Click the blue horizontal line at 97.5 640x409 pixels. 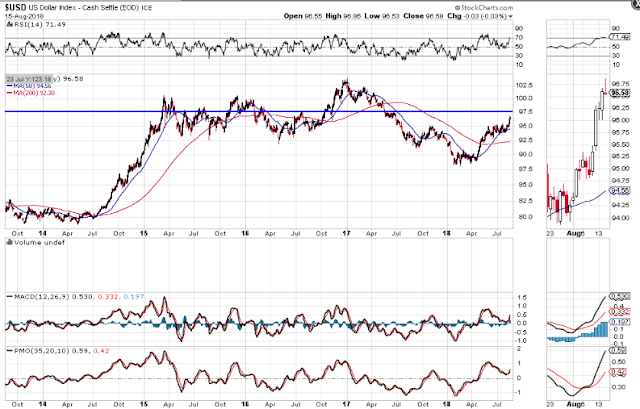tap(259, 111)
